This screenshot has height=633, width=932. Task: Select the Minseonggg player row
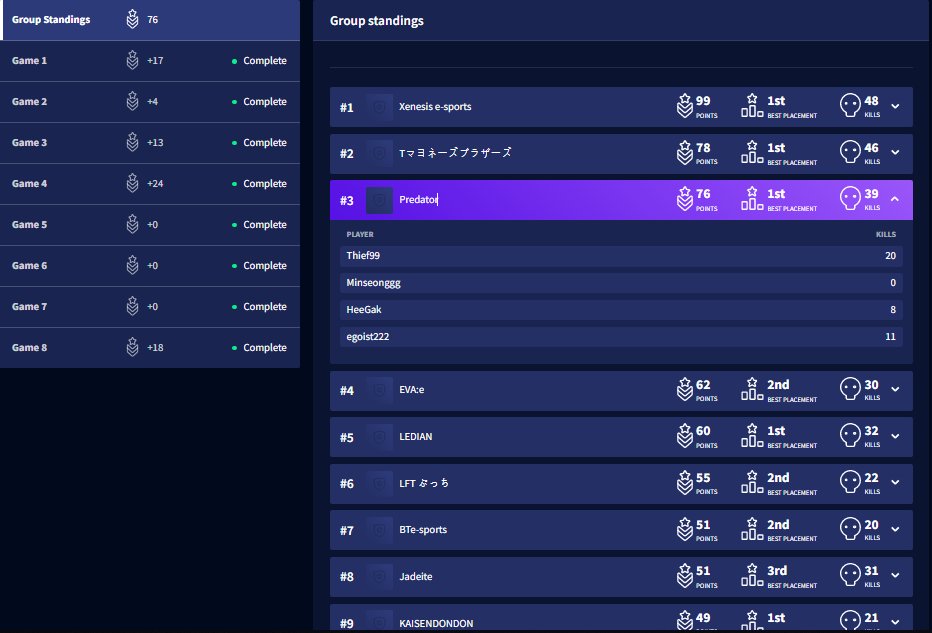click(621, 283)
